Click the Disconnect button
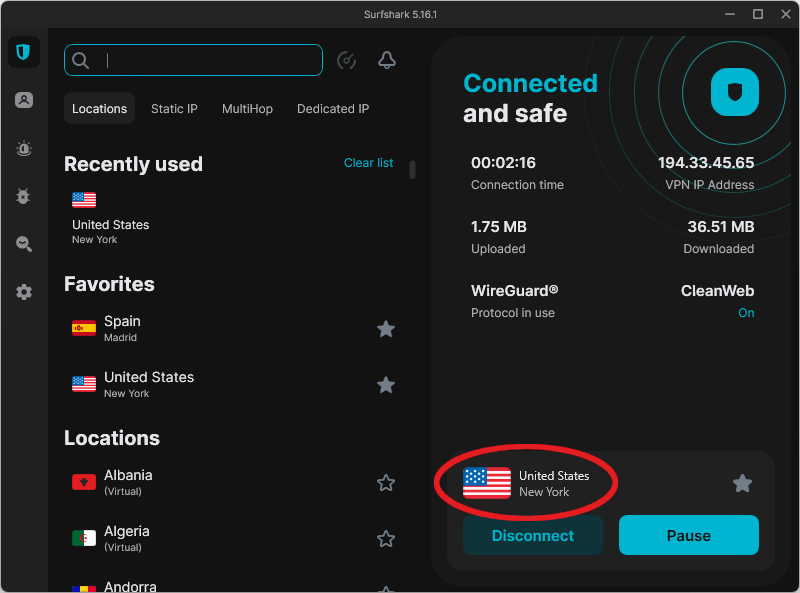Image resolution: width=800 pixels, height=593 pixels. [x=533, y=535]
